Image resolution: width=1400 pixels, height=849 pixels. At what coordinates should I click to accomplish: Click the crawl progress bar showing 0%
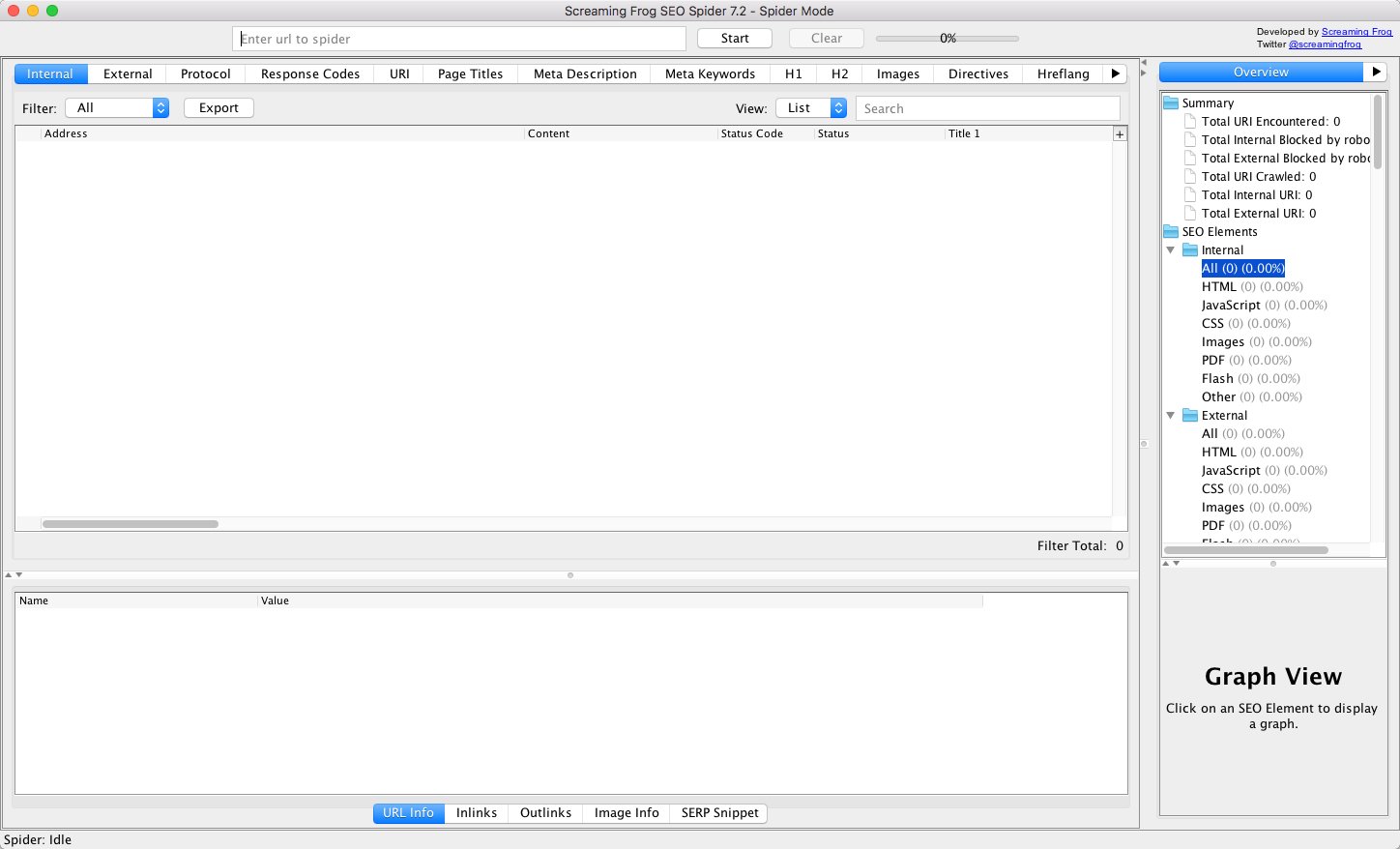[948, 39]
